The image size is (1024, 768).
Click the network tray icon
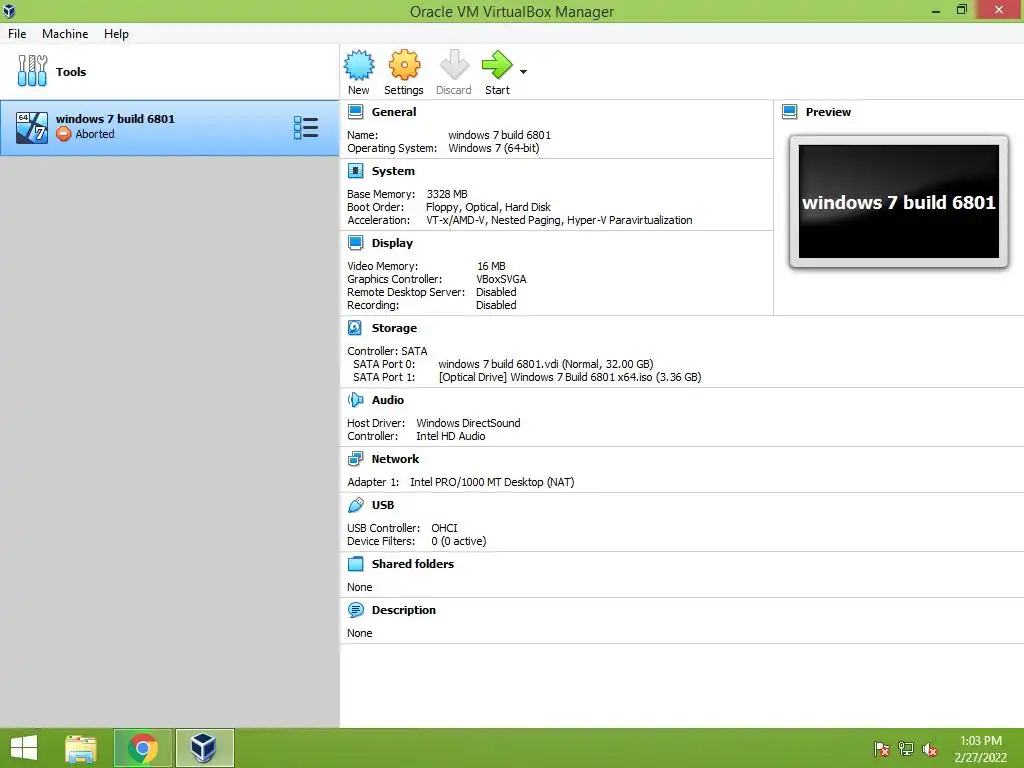(906, 749)
